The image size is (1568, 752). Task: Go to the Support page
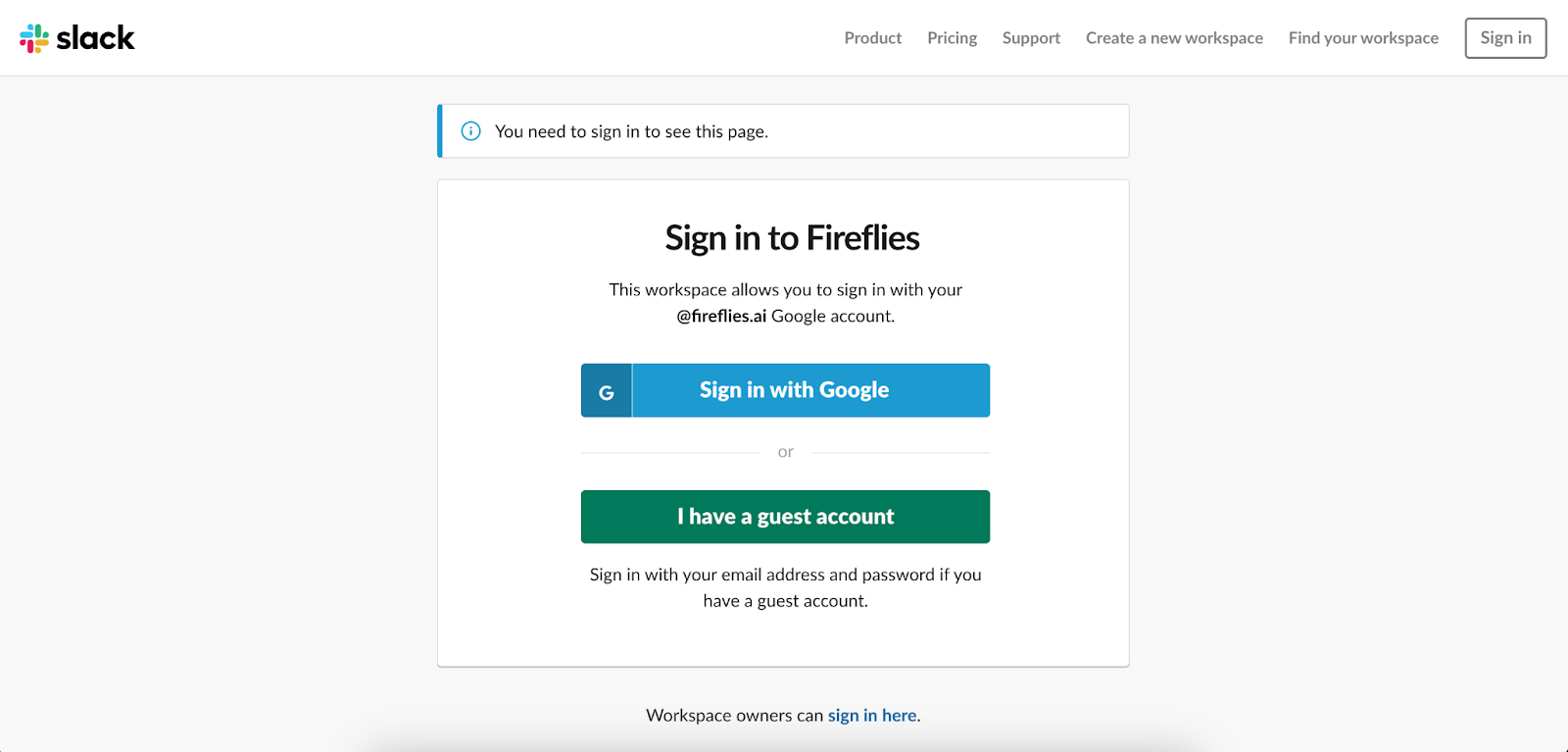1031,38
